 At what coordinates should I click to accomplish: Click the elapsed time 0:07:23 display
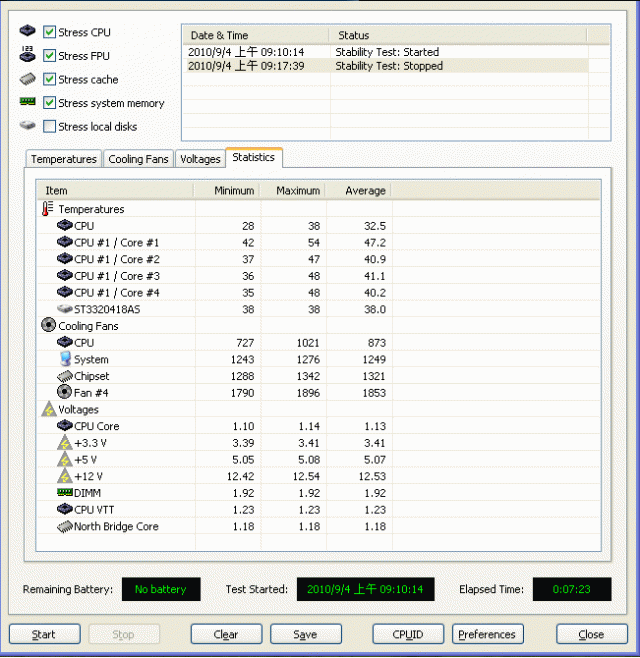click(572, 589)
